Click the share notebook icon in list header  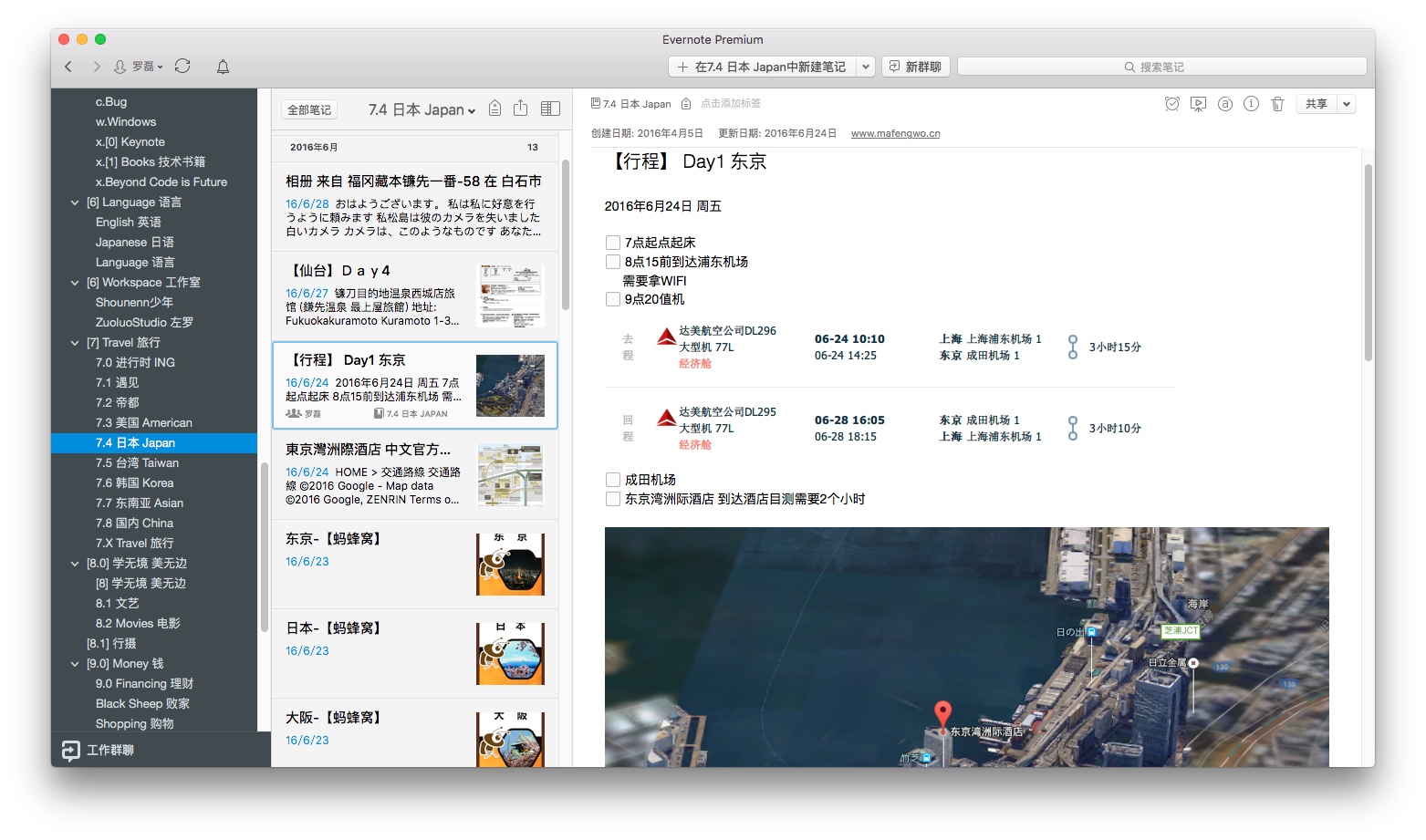click(x=520, y=109)
